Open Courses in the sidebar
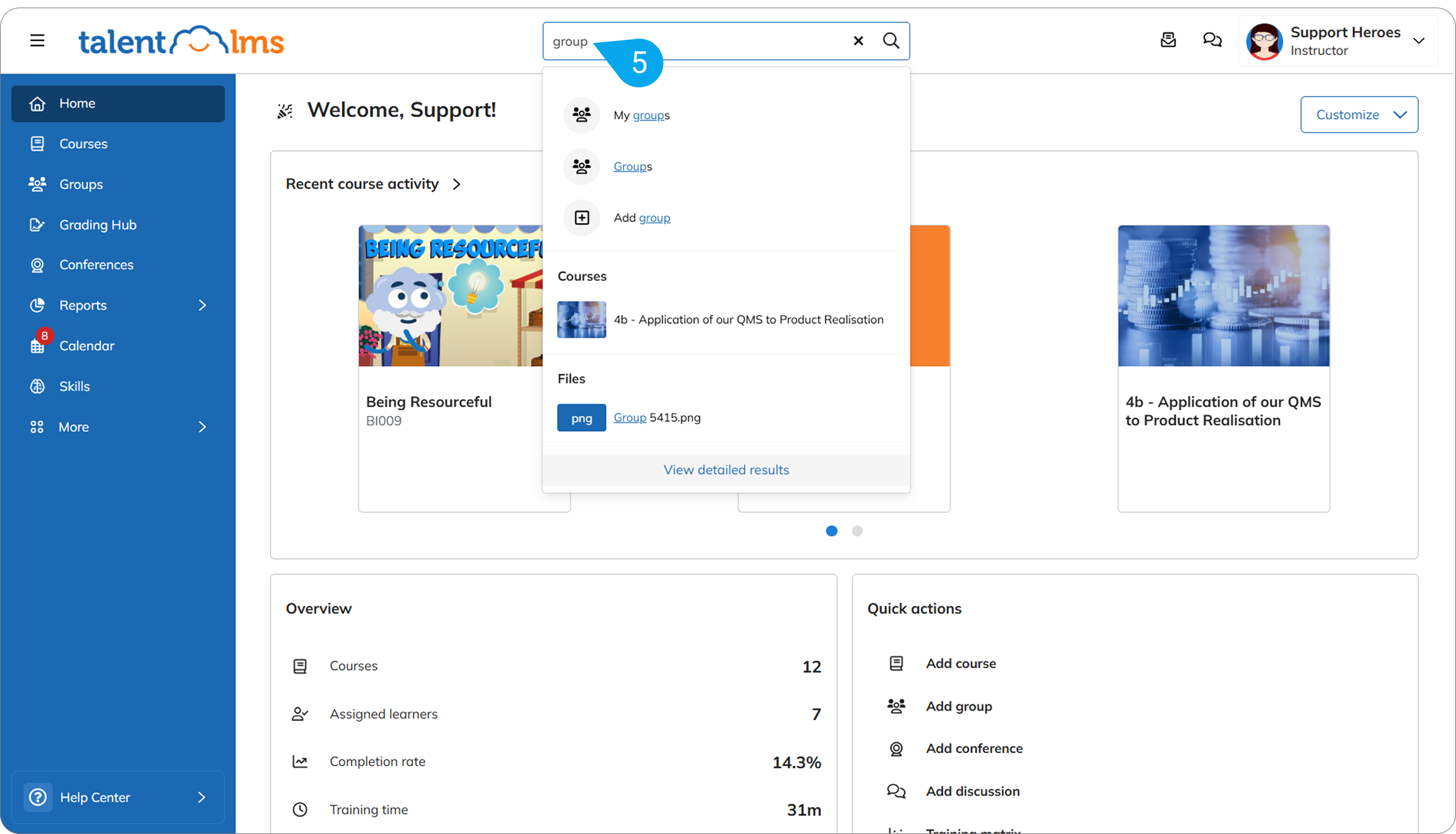Screen dimensions: 1456x834 [118, 144]
